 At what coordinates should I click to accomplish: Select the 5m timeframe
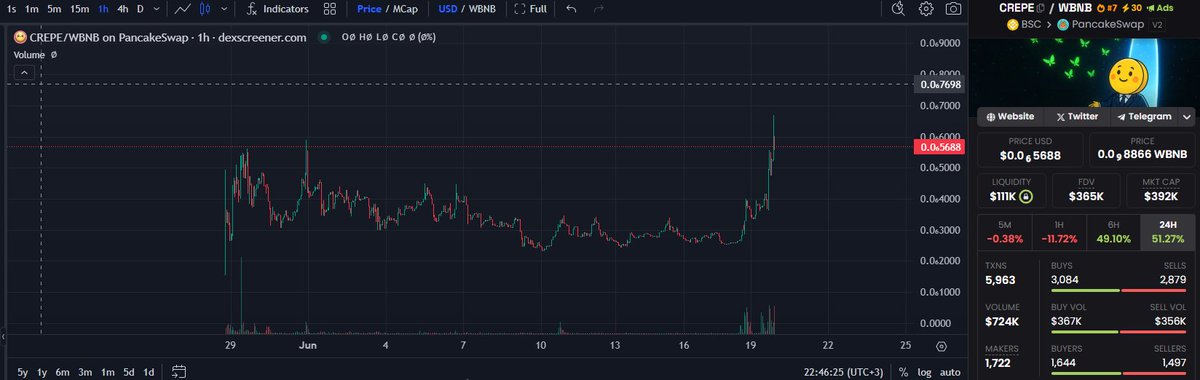point(55,9)
